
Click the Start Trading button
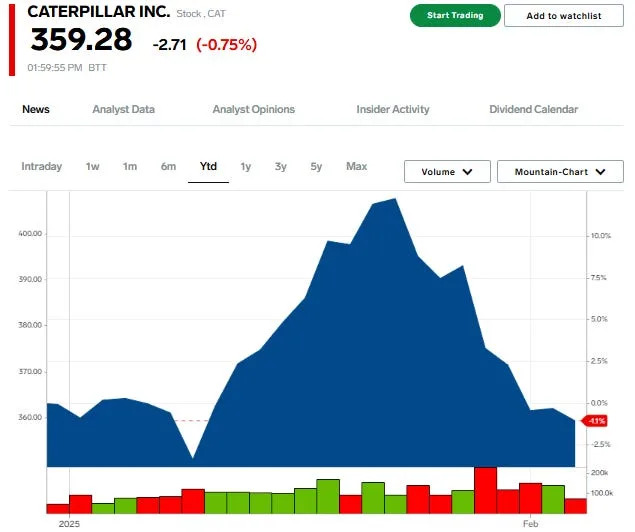(x=455, y=16)
